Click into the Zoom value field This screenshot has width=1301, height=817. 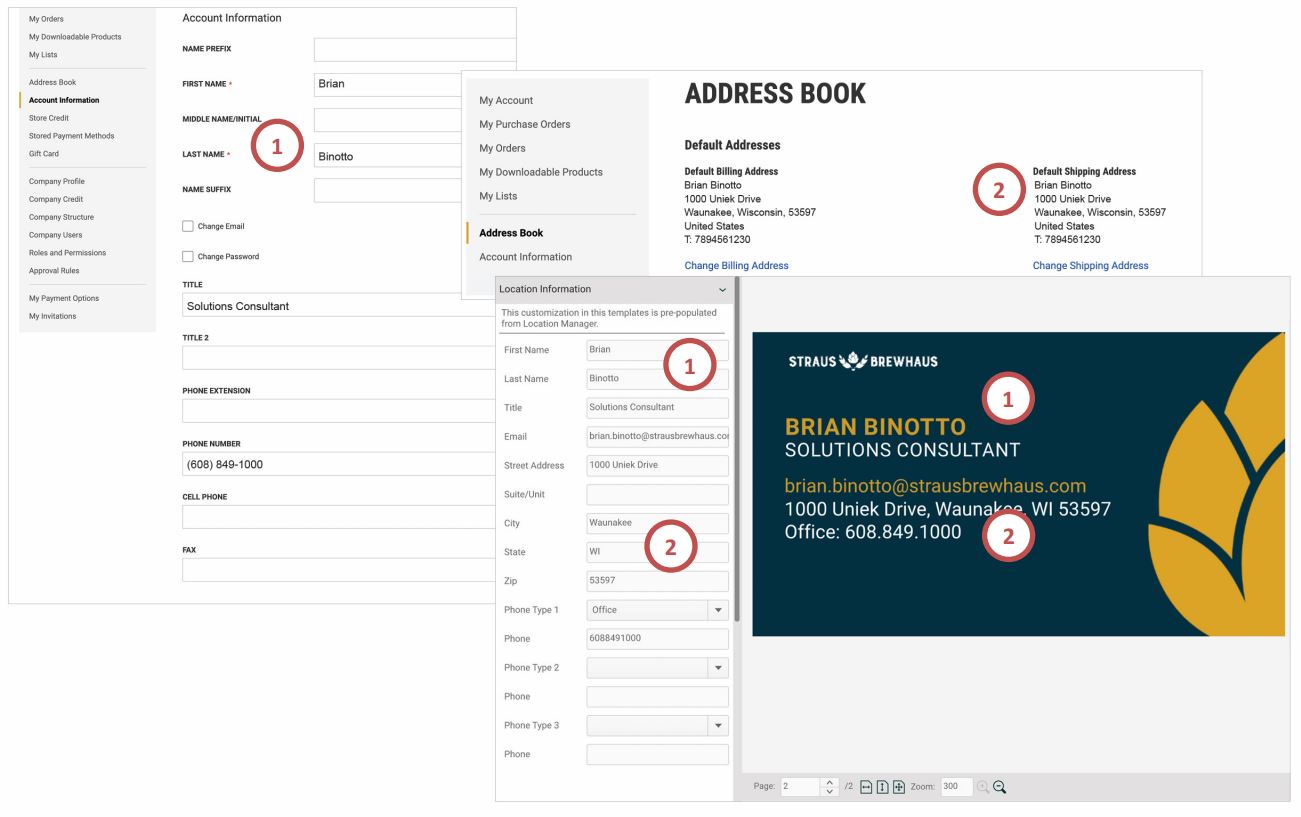tap(955, 787)
